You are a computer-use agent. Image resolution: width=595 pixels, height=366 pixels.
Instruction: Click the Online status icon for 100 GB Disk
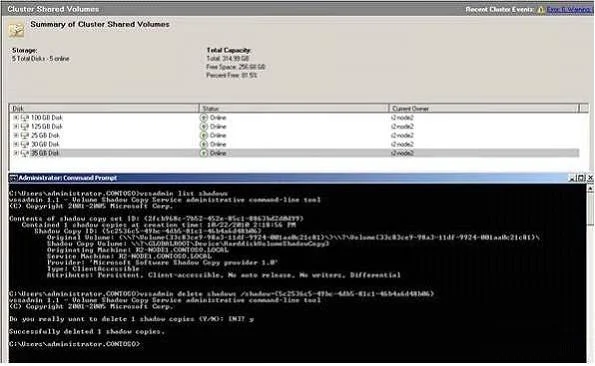coord(204,118)
